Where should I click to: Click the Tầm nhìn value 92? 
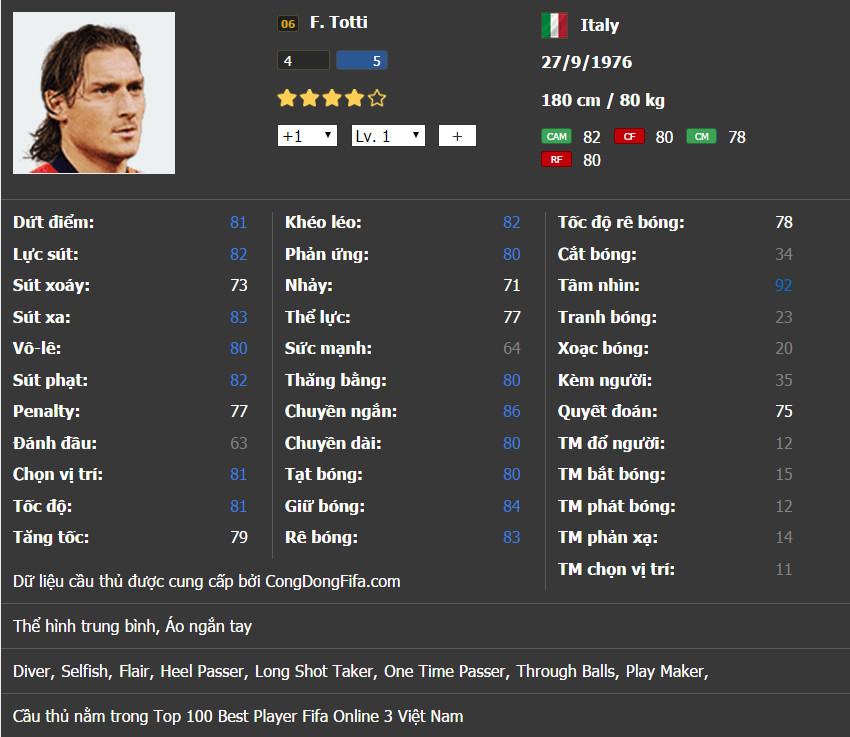(783, 286)
